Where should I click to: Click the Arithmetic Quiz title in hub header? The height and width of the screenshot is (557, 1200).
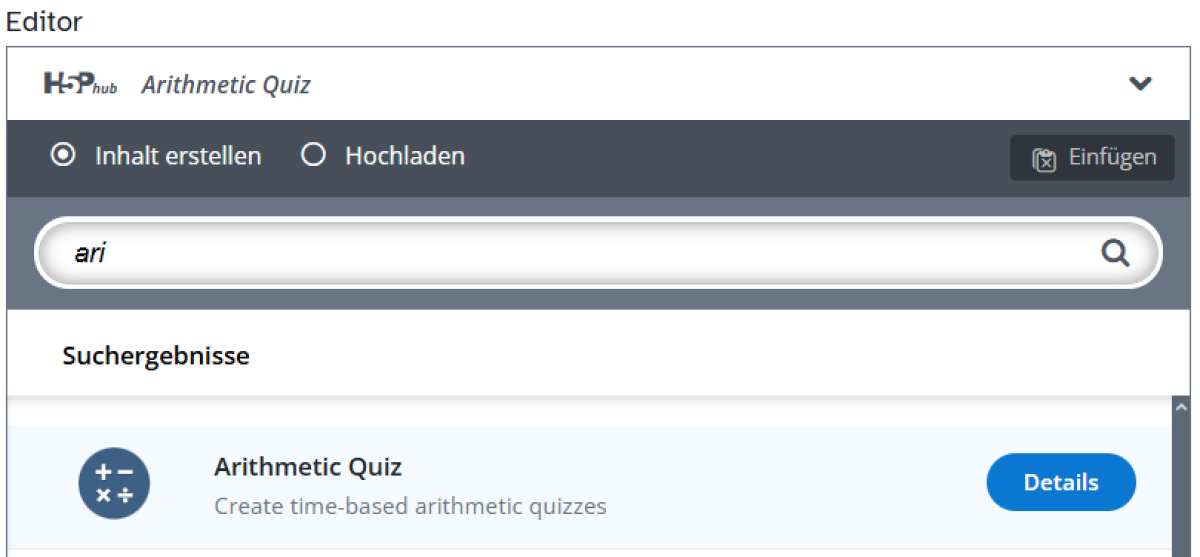(226, 85)
